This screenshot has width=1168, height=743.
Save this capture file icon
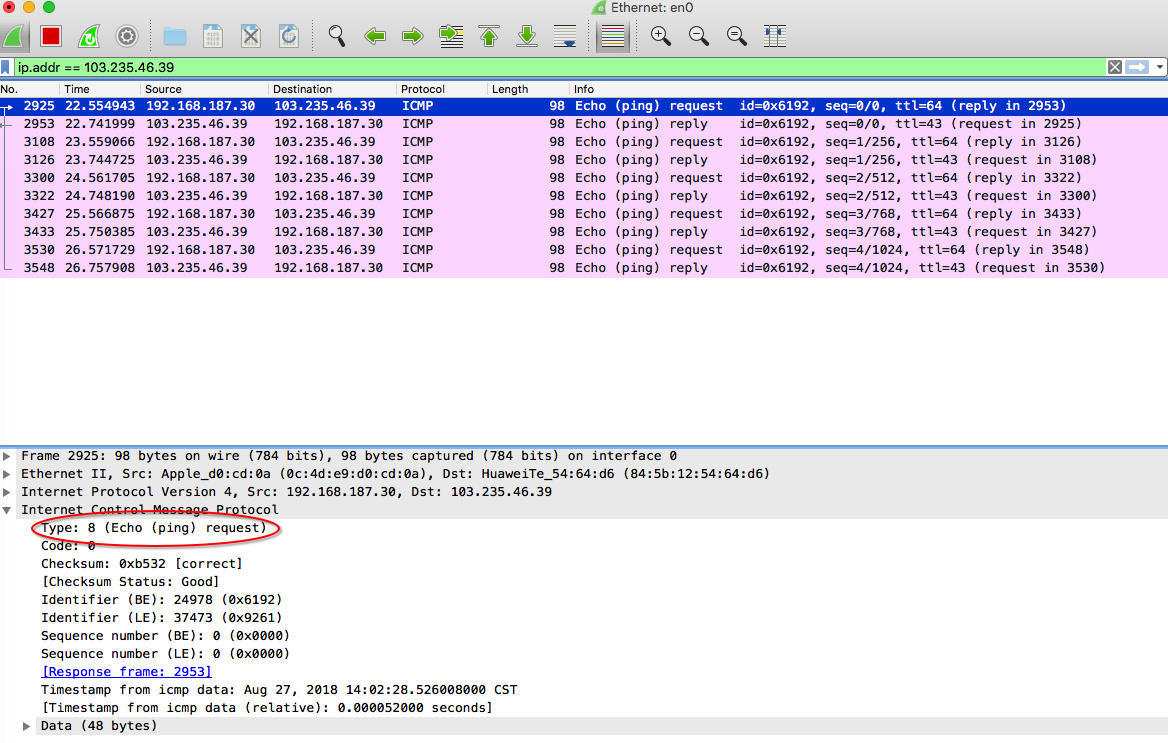[x=213, y=36]
